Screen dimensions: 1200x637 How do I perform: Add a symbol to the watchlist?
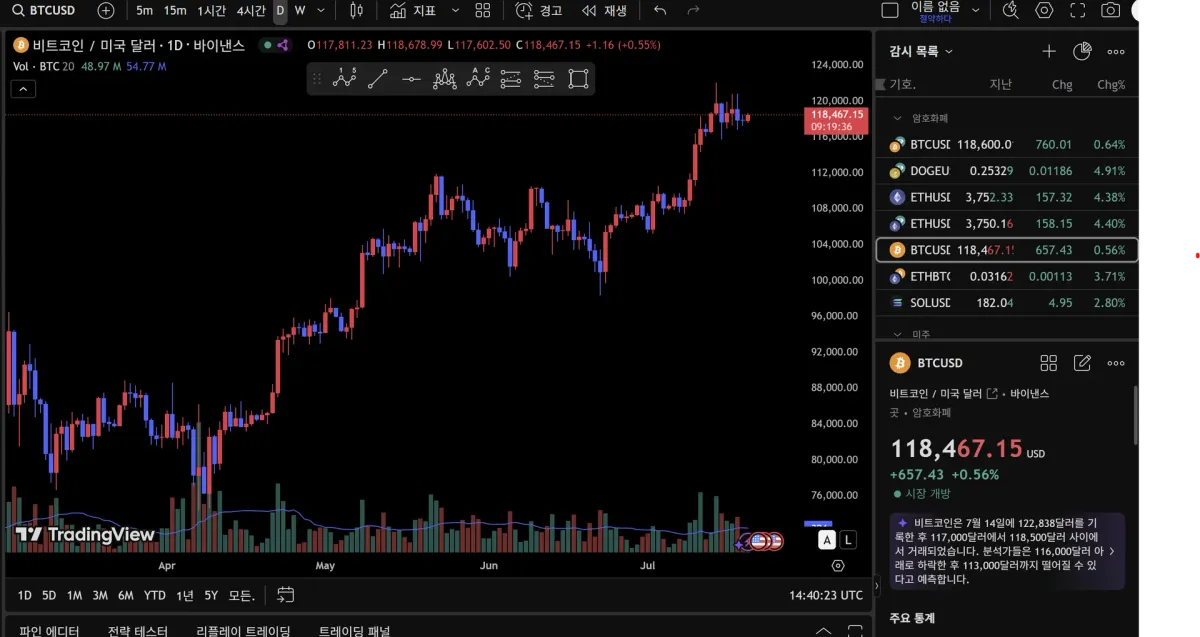[x=1048, y=51]
